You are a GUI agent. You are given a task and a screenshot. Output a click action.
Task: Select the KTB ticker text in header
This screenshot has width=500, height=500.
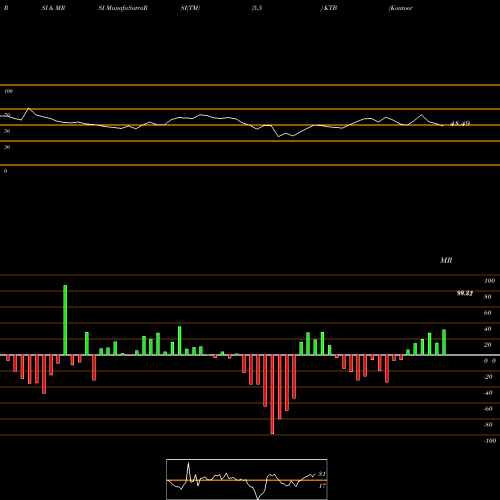[330, 8]
